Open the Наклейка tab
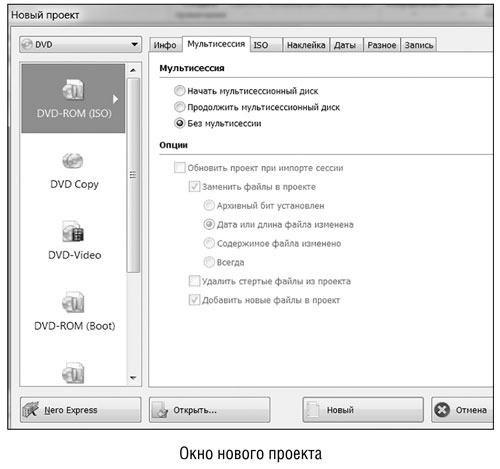Viewport: 500px width, 469px height. (306, 45)
